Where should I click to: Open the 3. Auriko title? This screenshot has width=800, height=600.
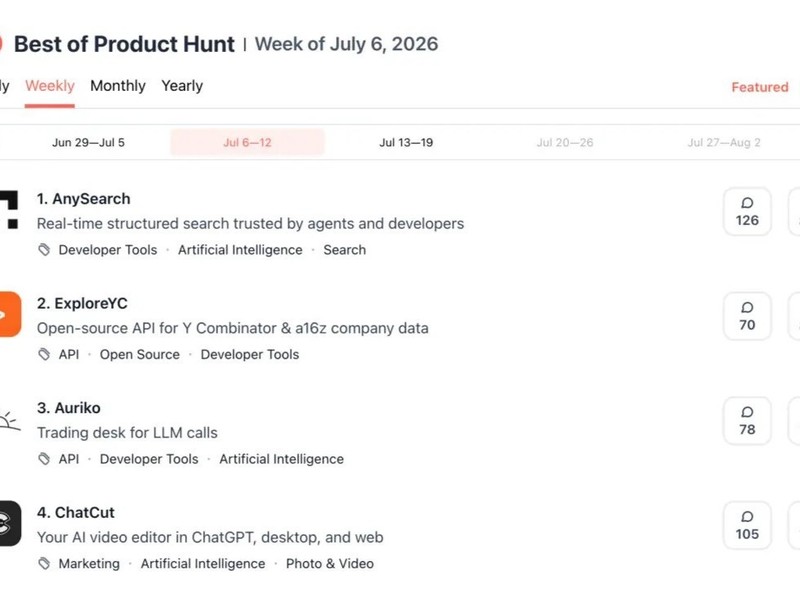coord(69,408)
